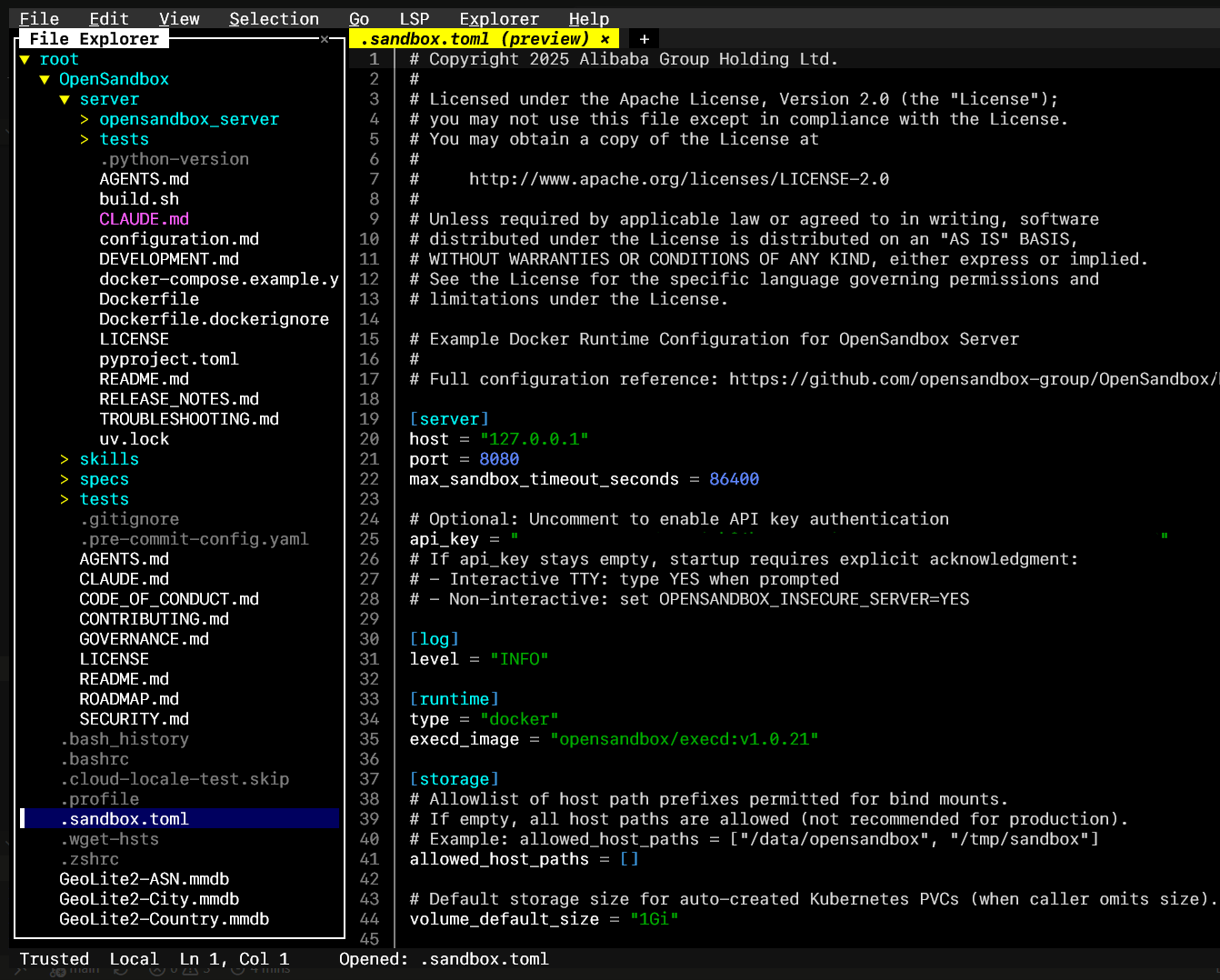Open CONTRIBUTING.md file
This screenshot has height=980, width=1220.
[155, 619]
